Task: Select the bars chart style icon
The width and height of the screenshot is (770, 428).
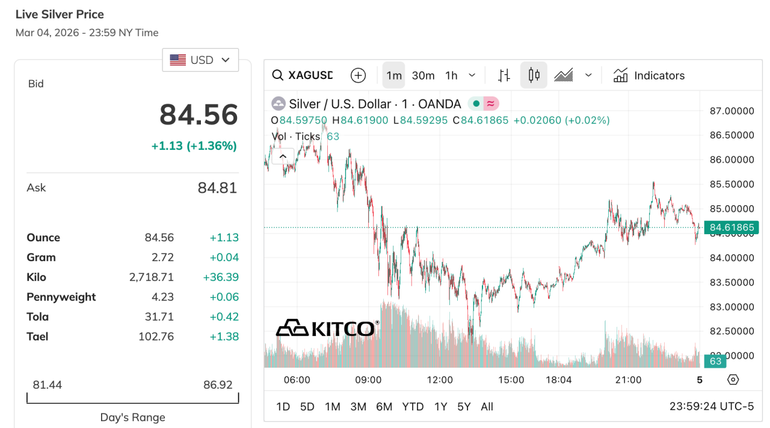Action: [504, 75]
